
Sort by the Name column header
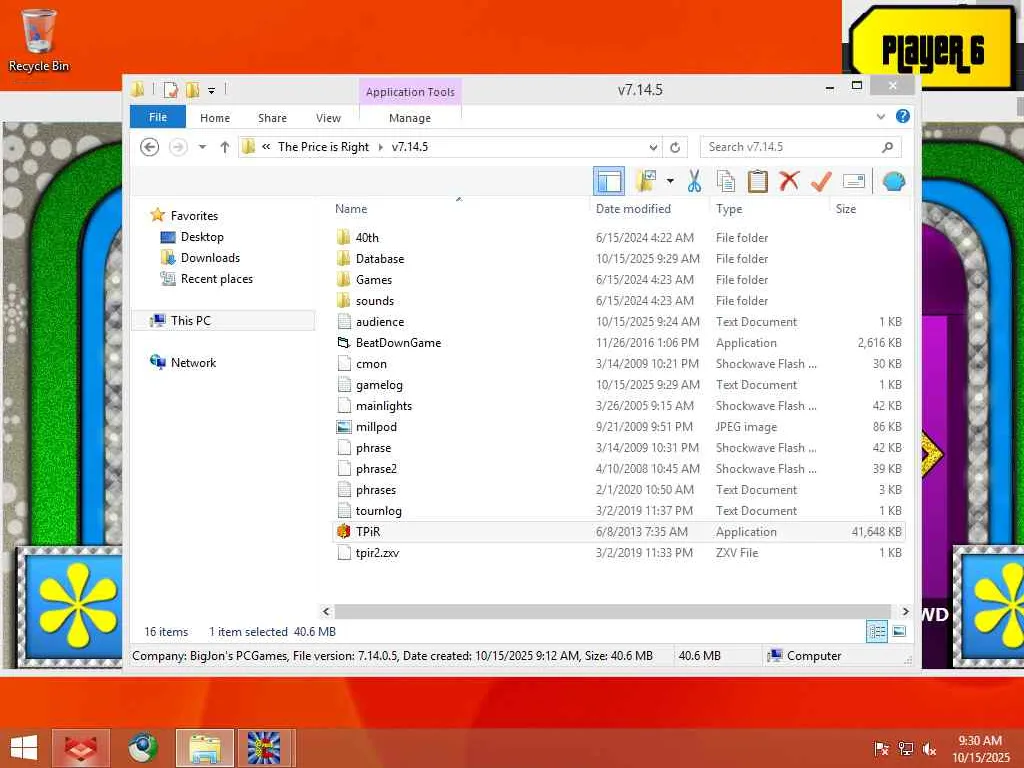[351, 209]
